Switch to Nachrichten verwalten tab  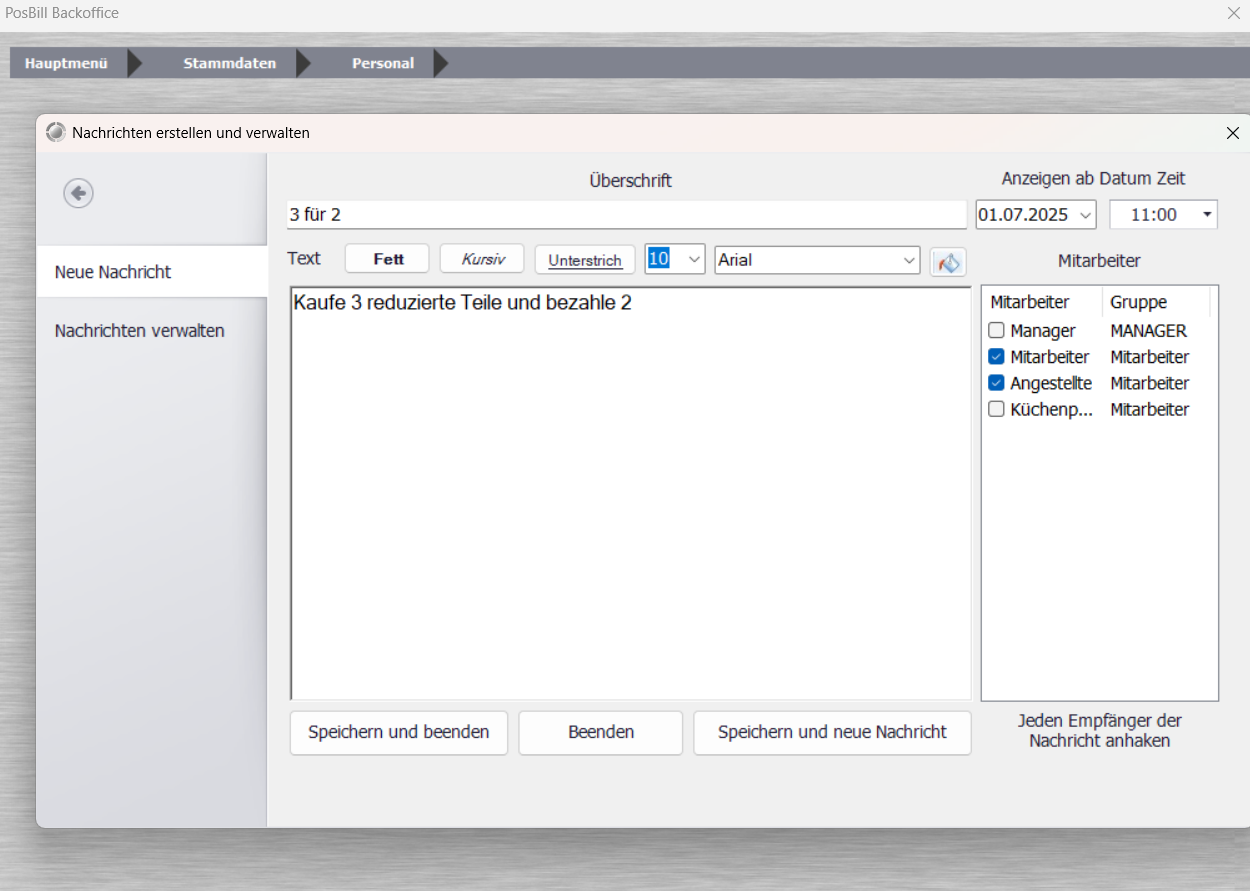click(139, 331)
